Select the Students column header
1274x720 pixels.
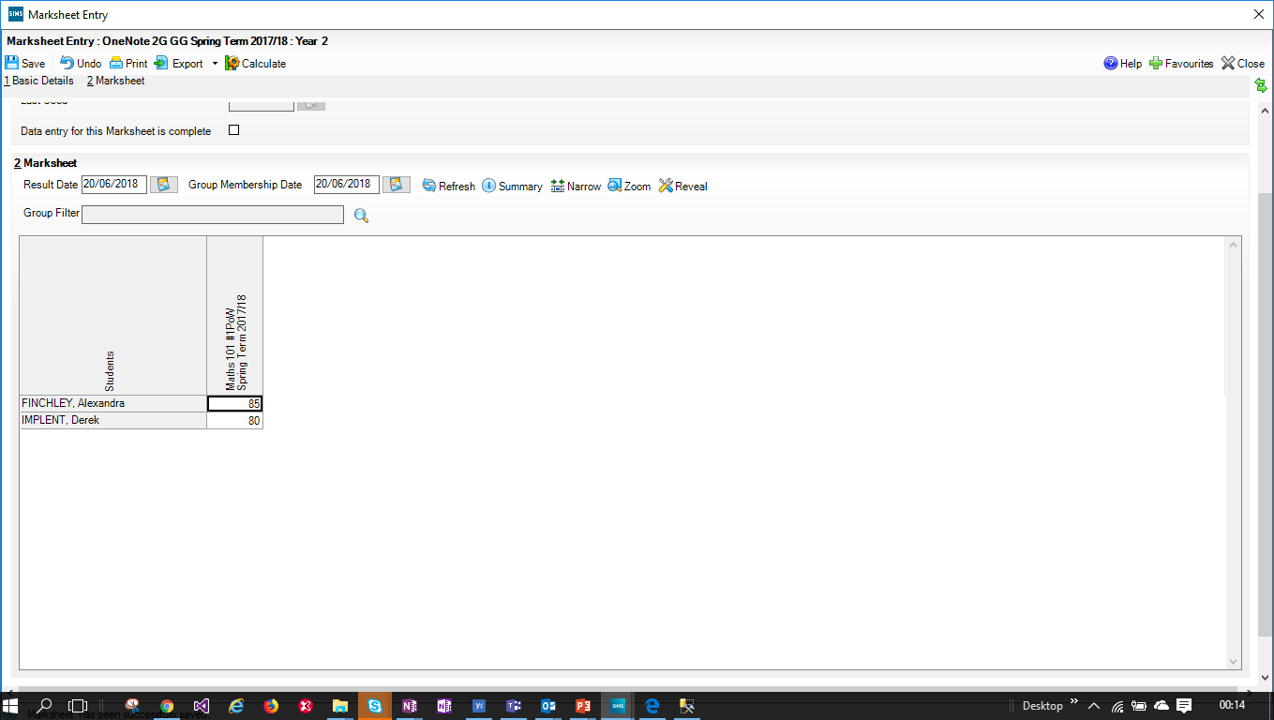point(113,316)
